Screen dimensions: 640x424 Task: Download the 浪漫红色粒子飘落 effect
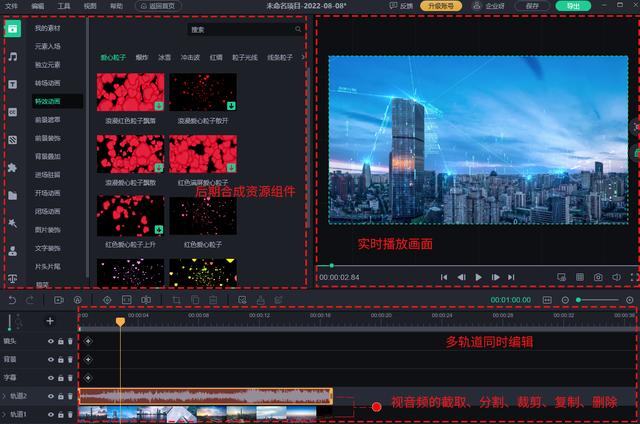tap(159, 106)
